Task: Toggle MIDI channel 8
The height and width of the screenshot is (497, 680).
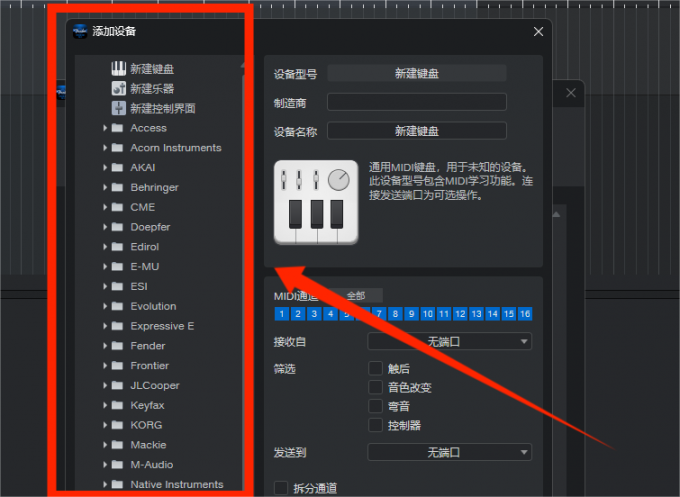Action: tap(395, 314)
